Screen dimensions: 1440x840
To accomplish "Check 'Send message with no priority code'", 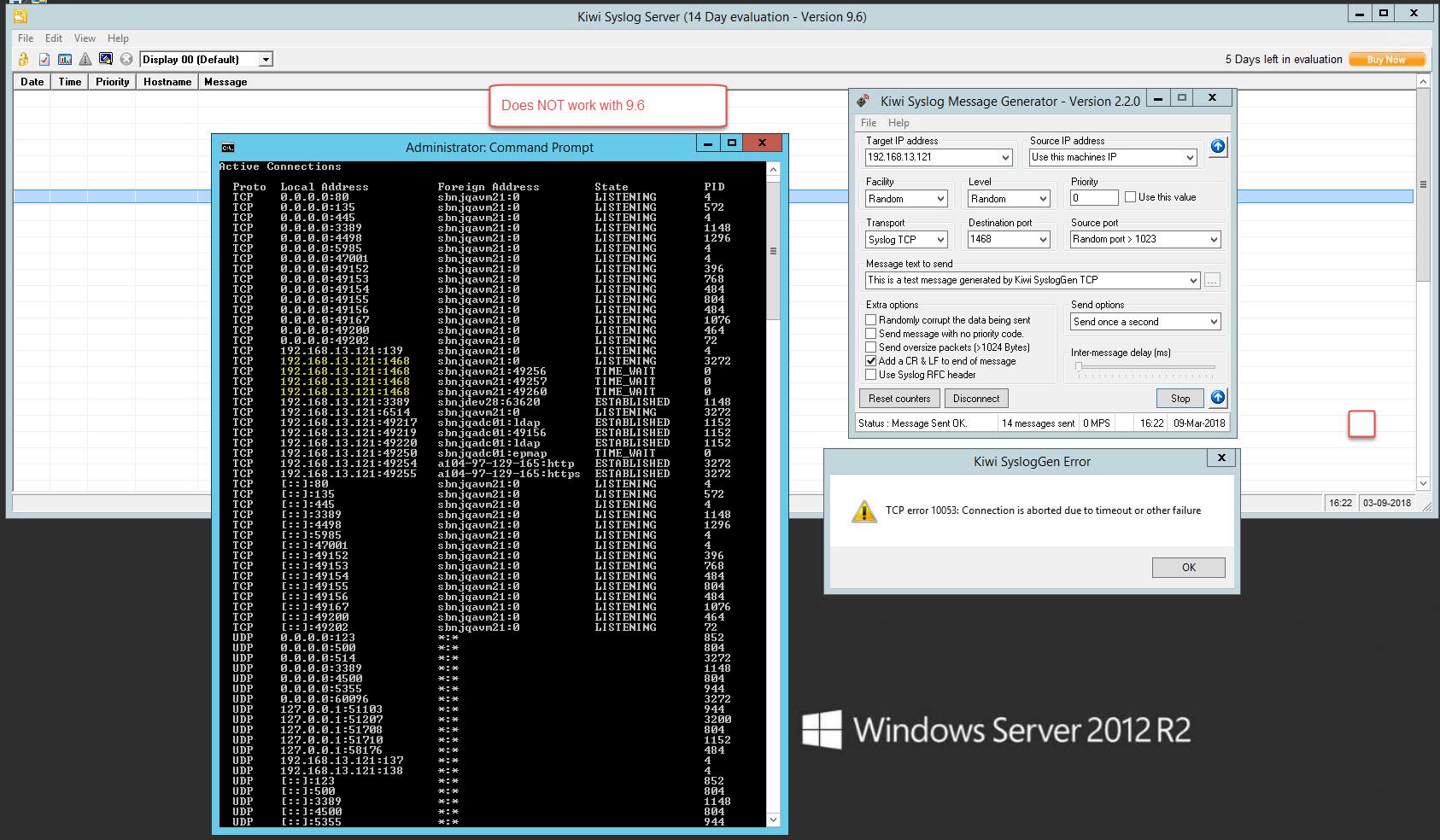I will click(x=871, y=334).
